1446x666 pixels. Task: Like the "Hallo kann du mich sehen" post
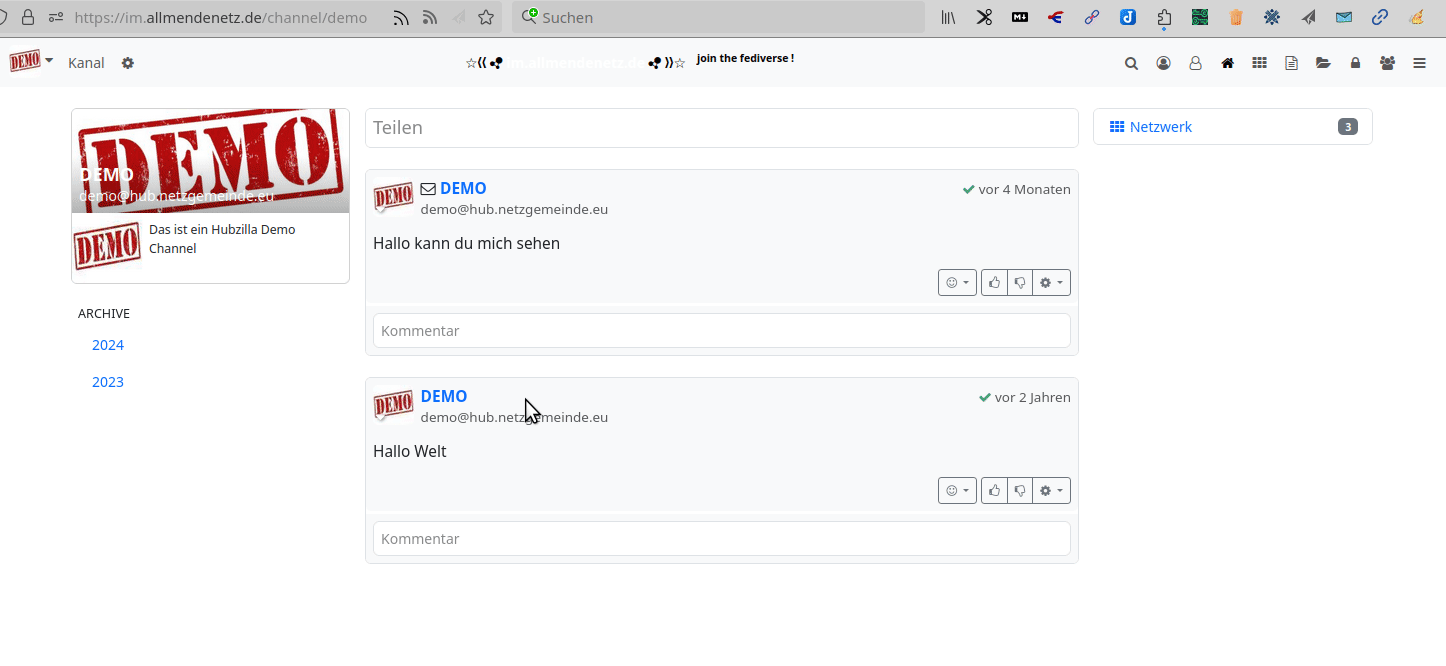(x=994, y=283)
